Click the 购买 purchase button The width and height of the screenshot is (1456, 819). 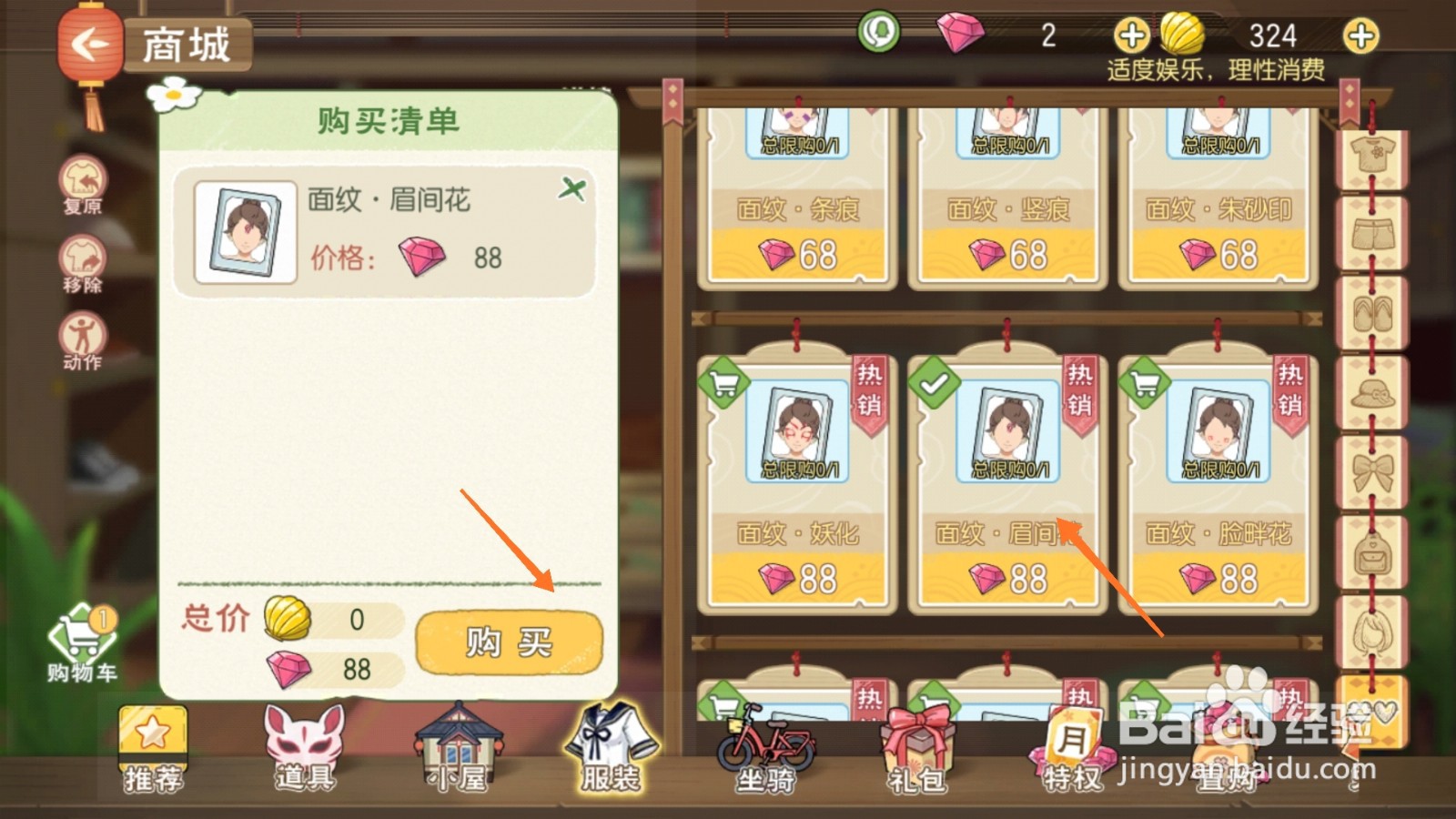coord(510,642)
